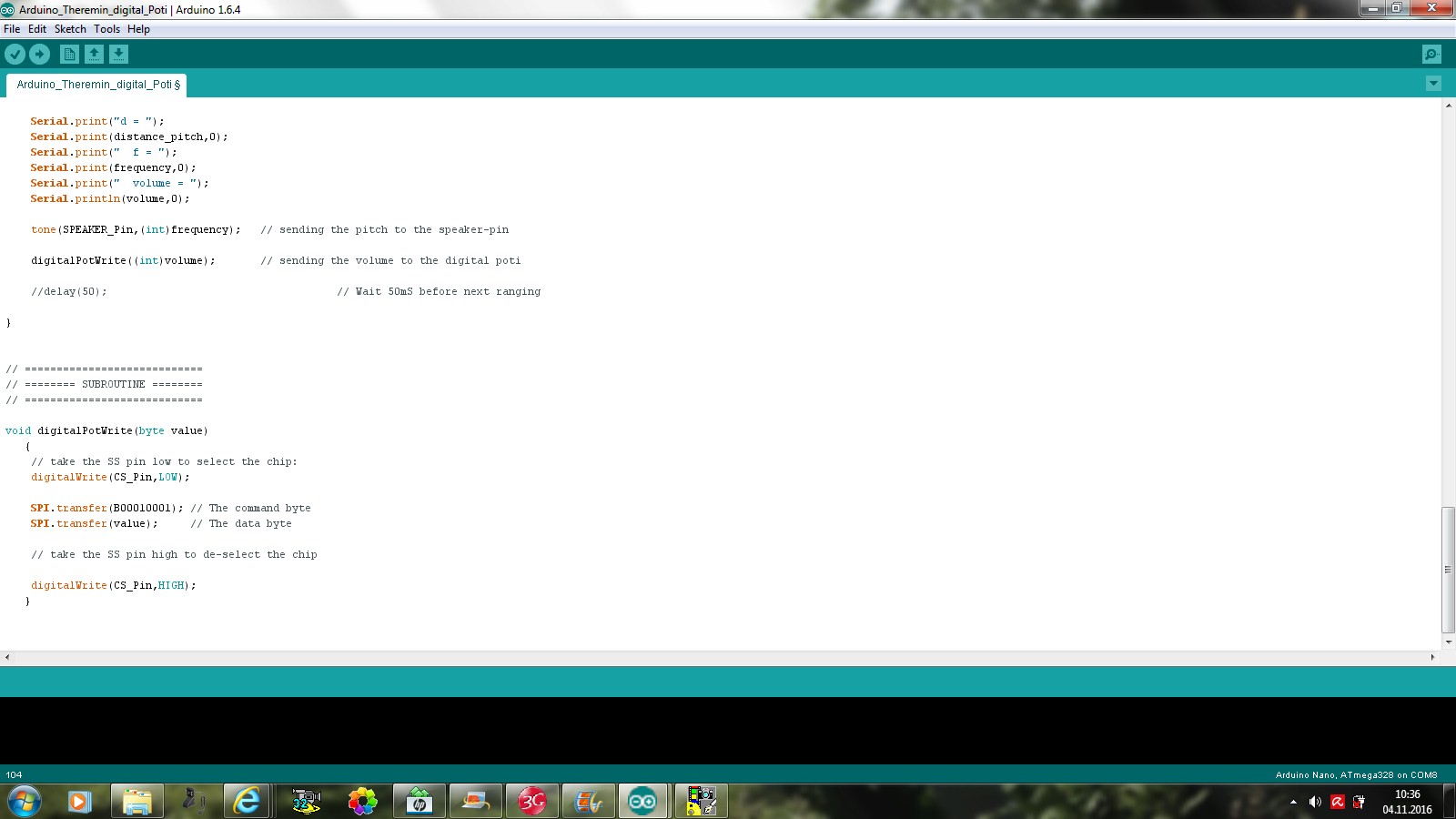Open the Edit menu
Viewport: 1456px width, 819px height.
point(37,29)
